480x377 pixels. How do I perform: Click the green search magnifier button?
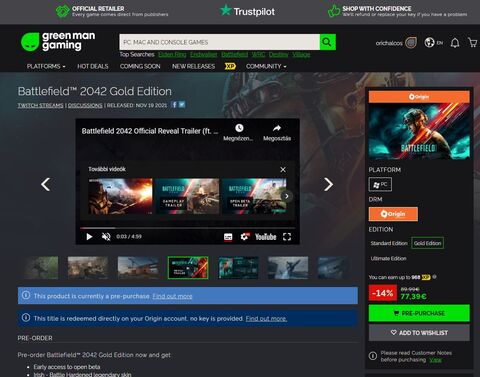(x=327, y=42)
